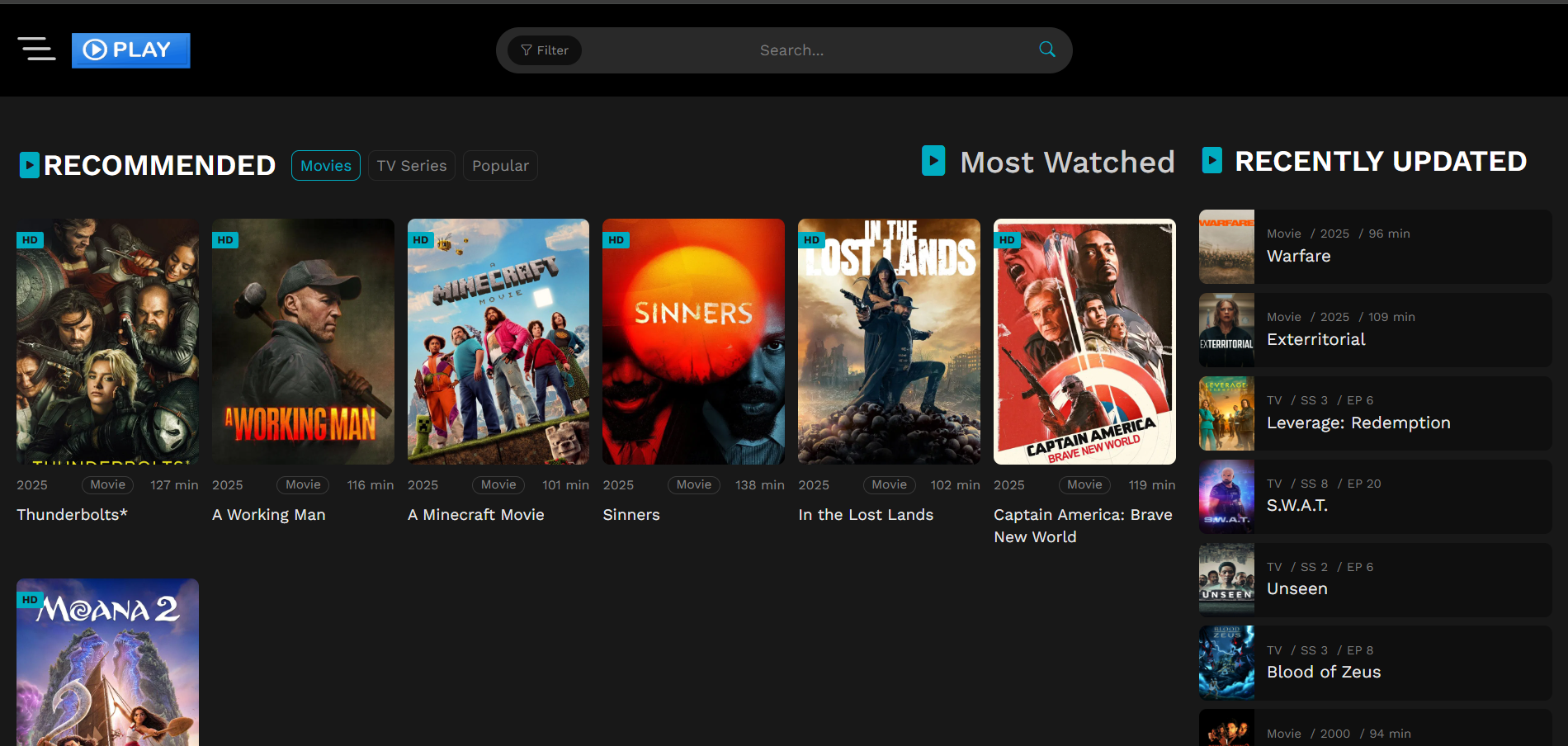Screen dimensions: 1568x746
Task: Open the Captain America poster
Action: click(x=1084, y=341)
